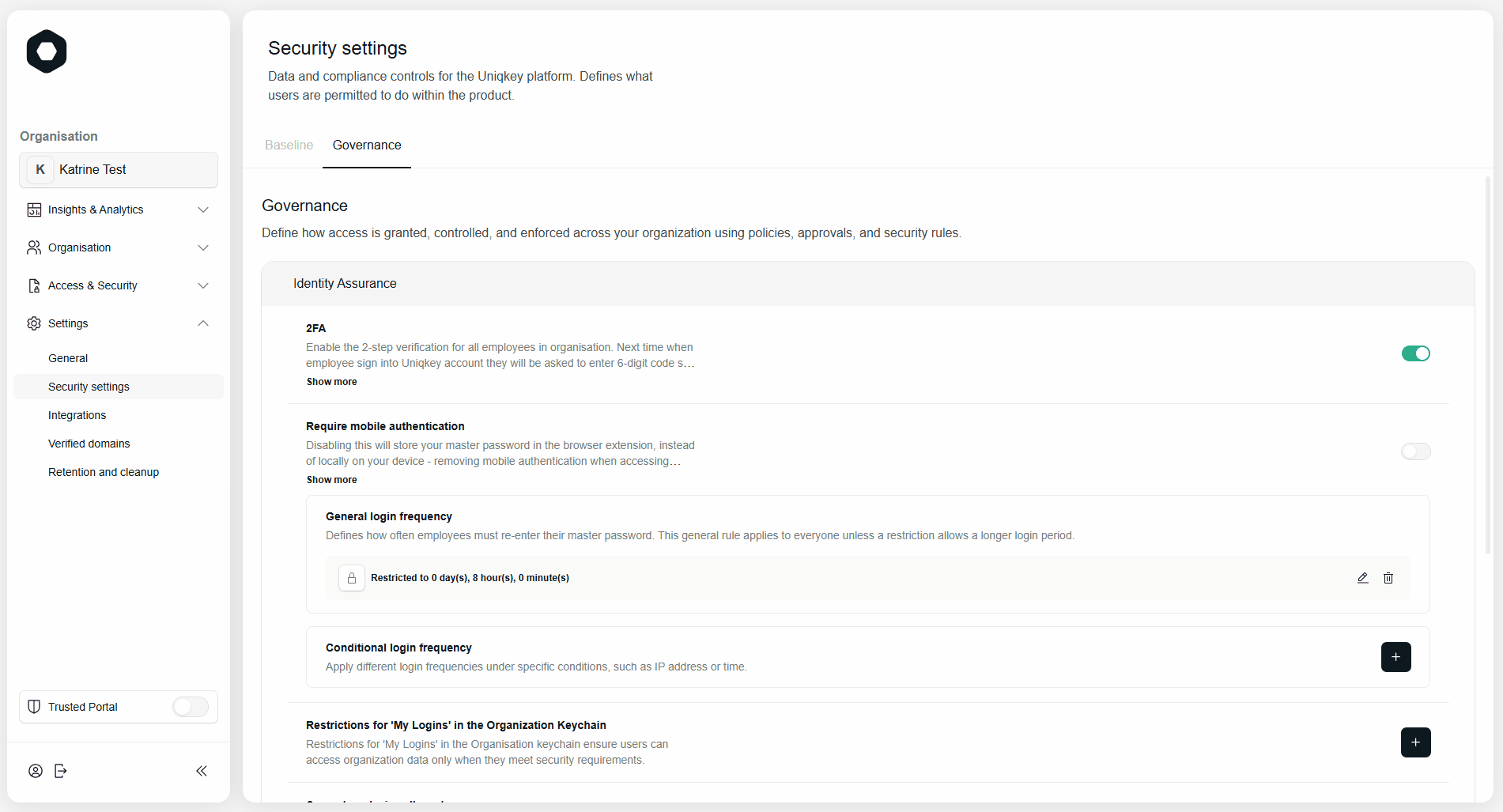This screenshot has height=812, width=1503.
Task: Show more under Require mobile authentication
Action: (x=332, y=480)
